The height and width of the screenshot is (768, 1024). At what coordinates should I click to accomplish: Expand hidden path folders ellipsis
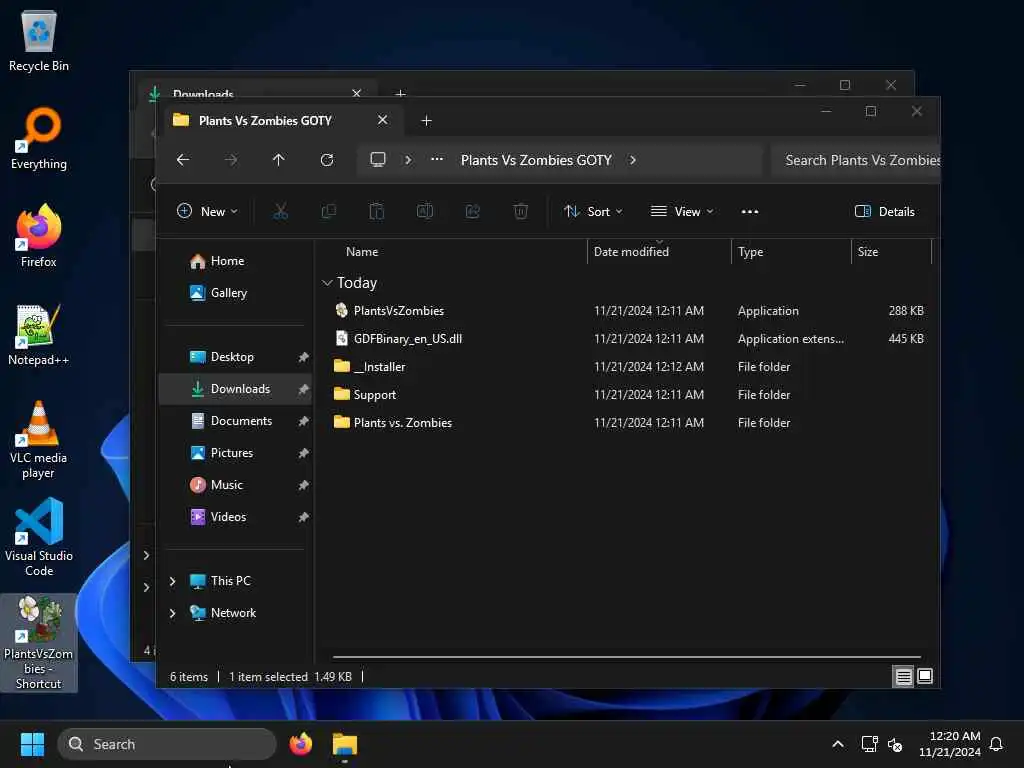pyautogui.click(x=437, y=159)
